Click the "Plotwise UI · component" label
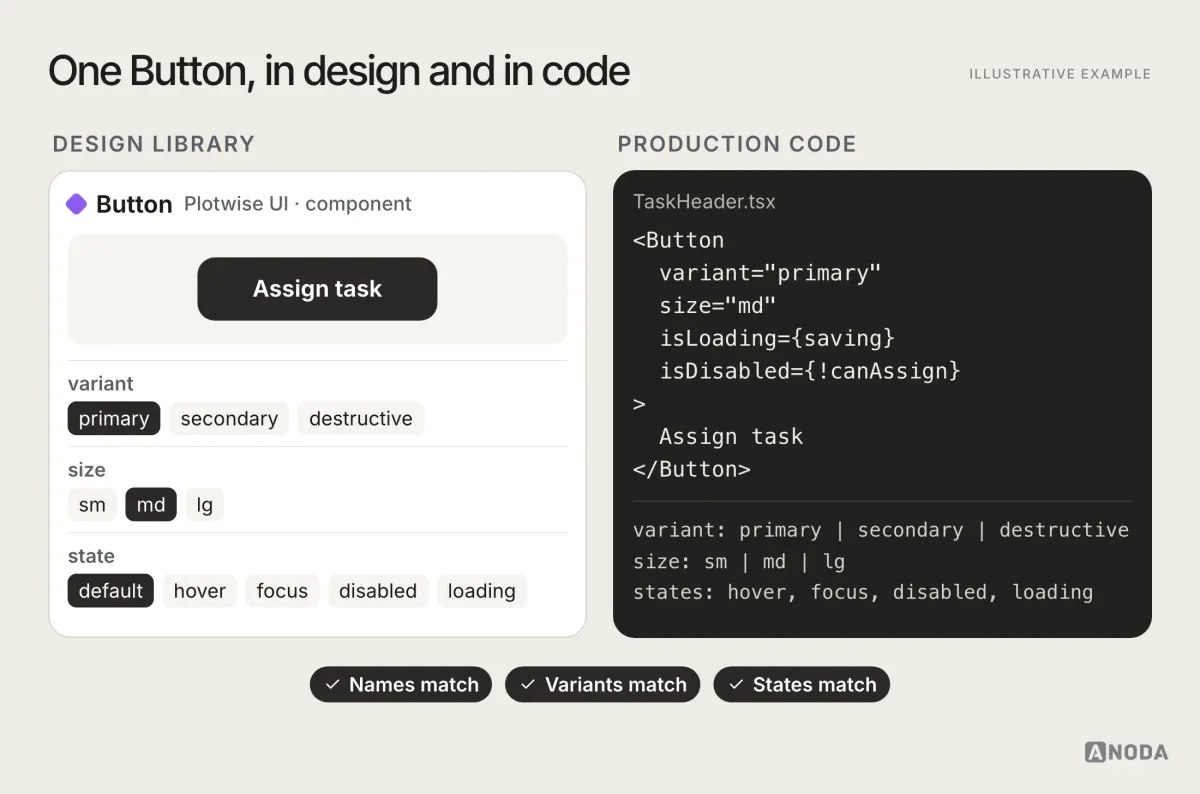1200x794 pixels. coord(298,204)
